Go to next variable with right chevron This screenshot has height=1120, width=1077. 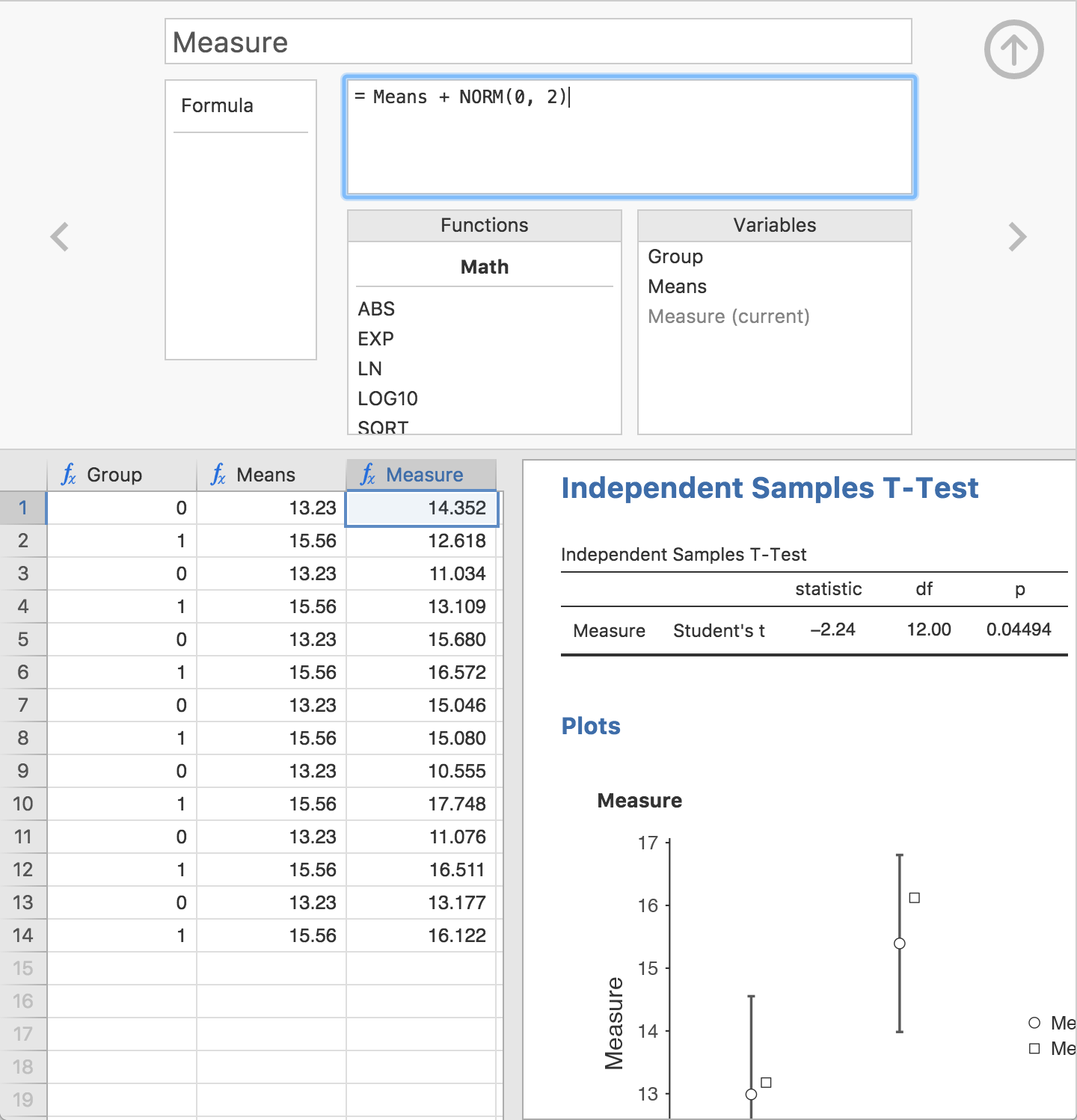(x=1017, y=237)
